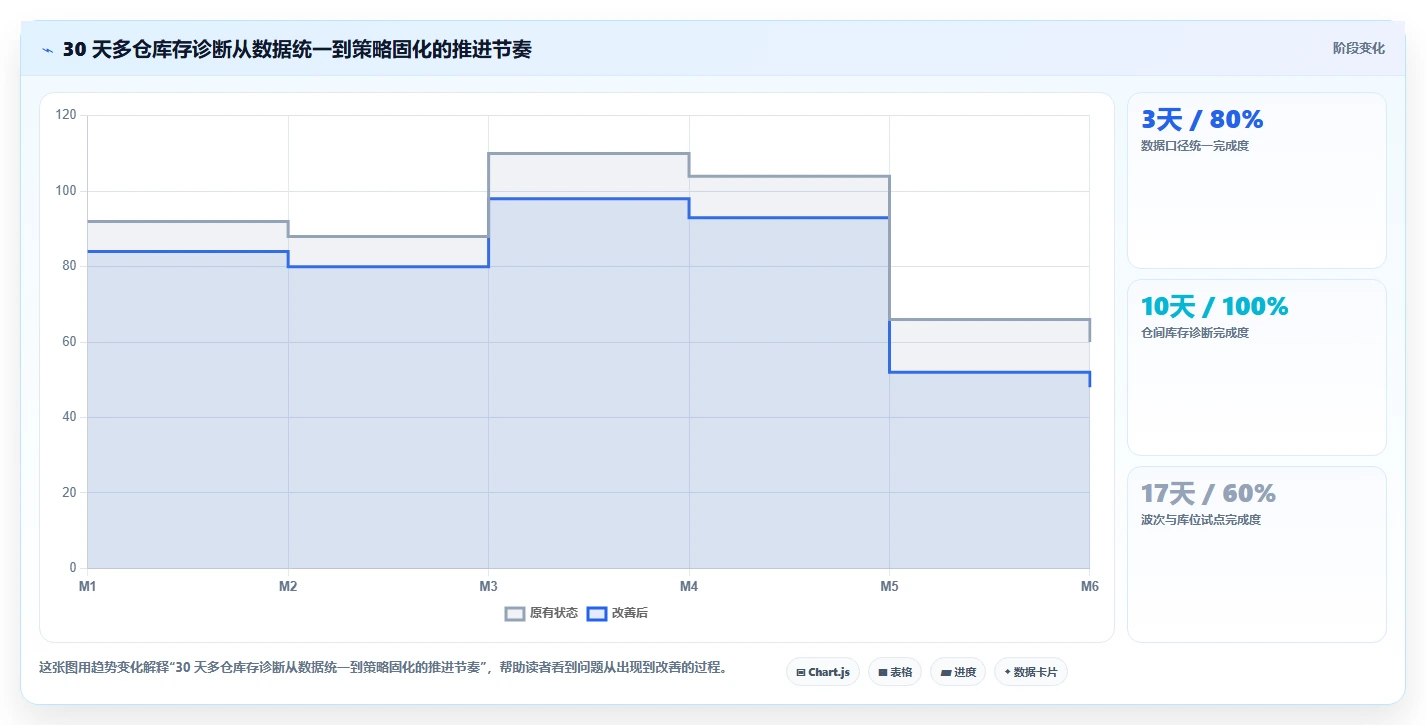Click the M5 x-axis label

click(889, 587)
